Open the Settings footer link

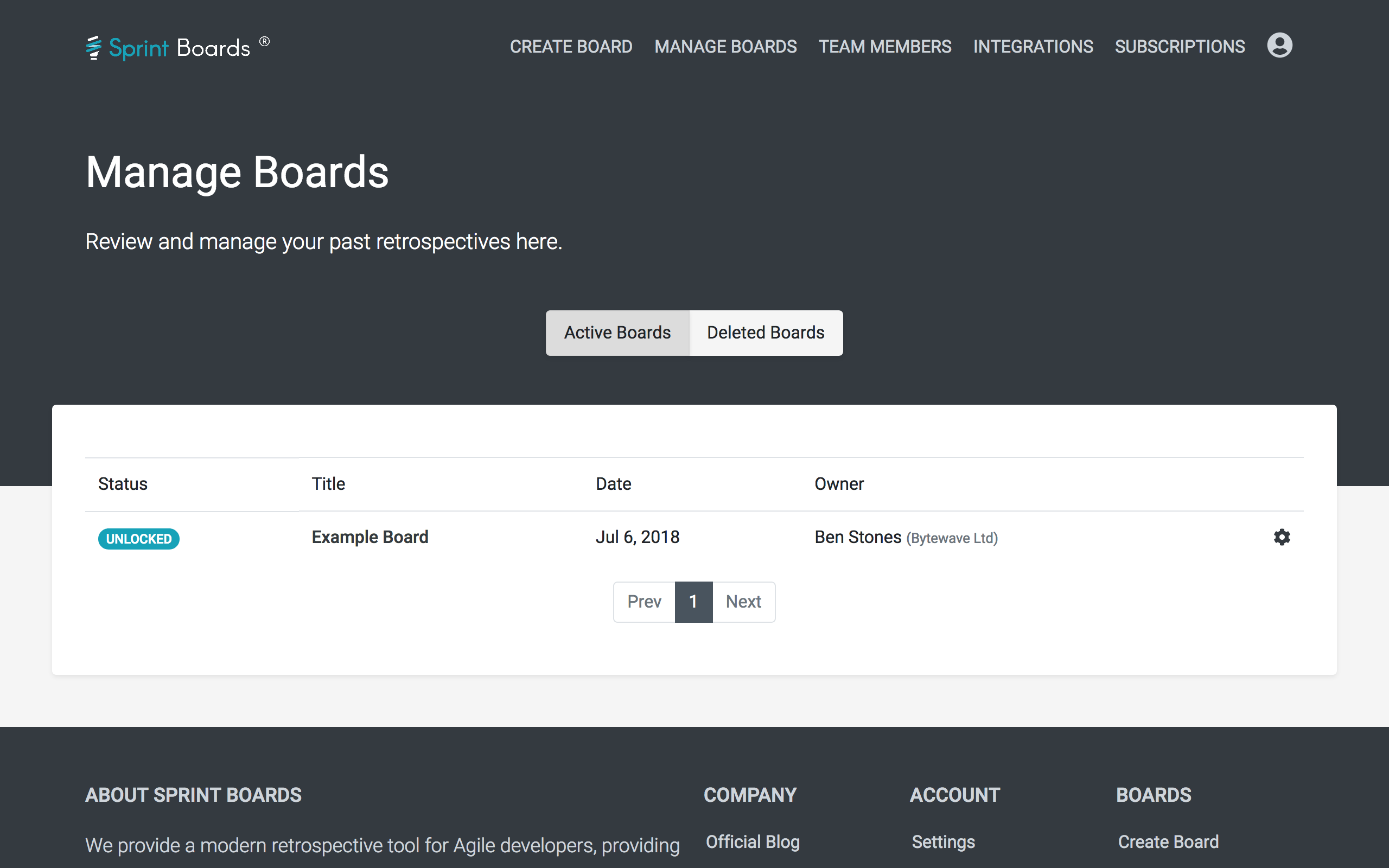pyautogui.click(x=943, y=841)
